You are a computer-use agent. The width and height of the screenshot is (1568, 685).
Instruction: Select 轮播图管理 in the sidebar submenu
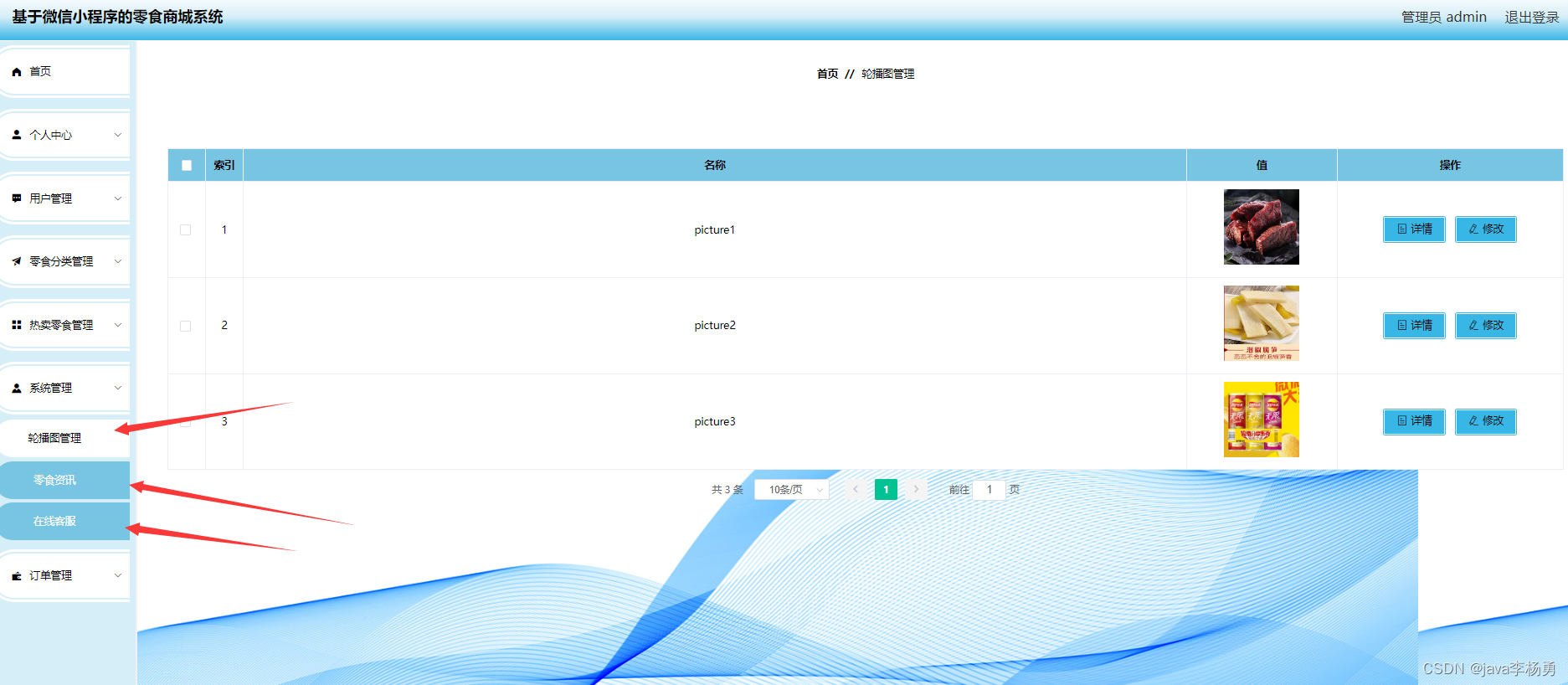[x=64, y=438]
